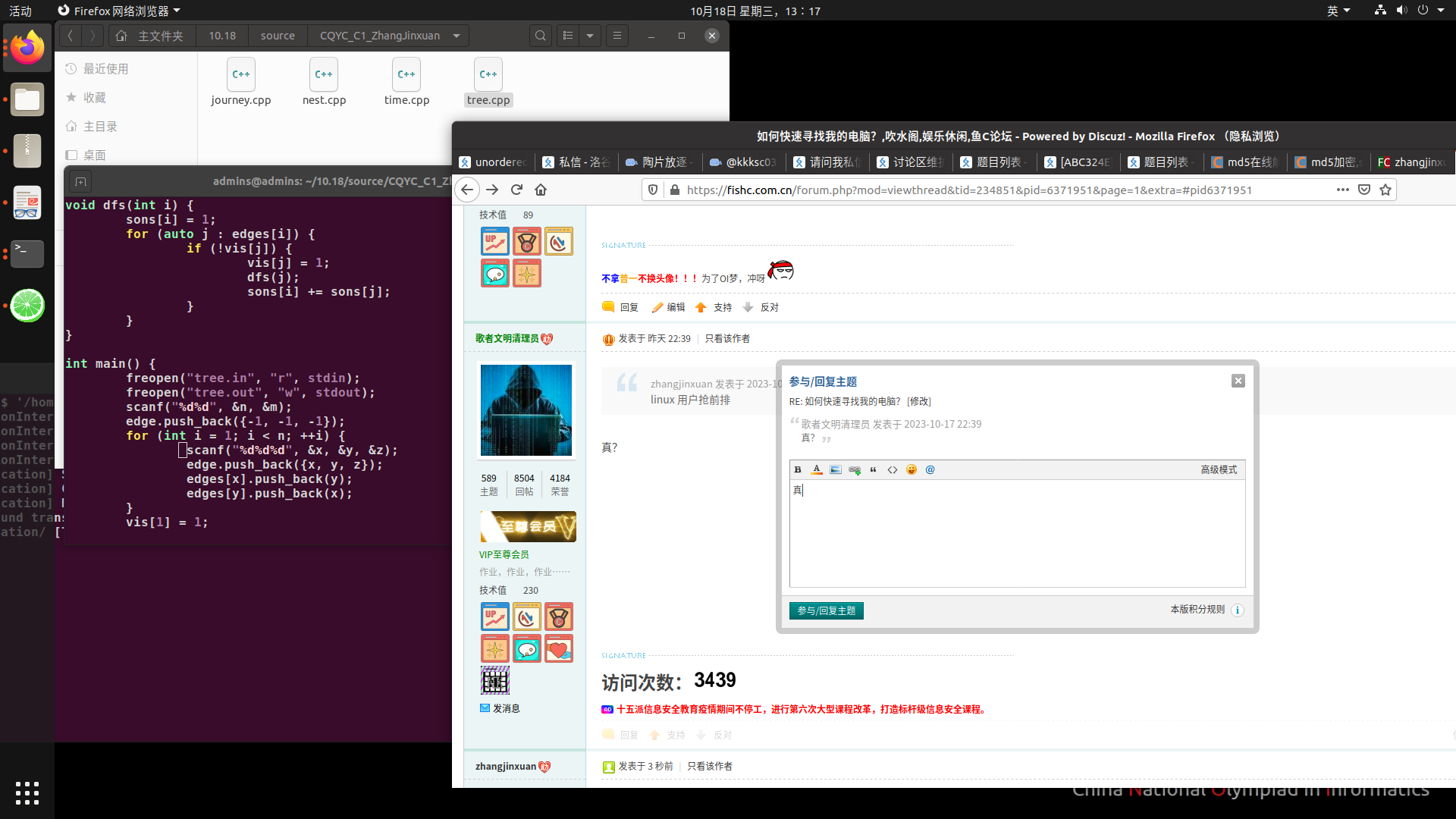Open the 本版积分规则 link

pyautogui.click(x=1197, y=610)
